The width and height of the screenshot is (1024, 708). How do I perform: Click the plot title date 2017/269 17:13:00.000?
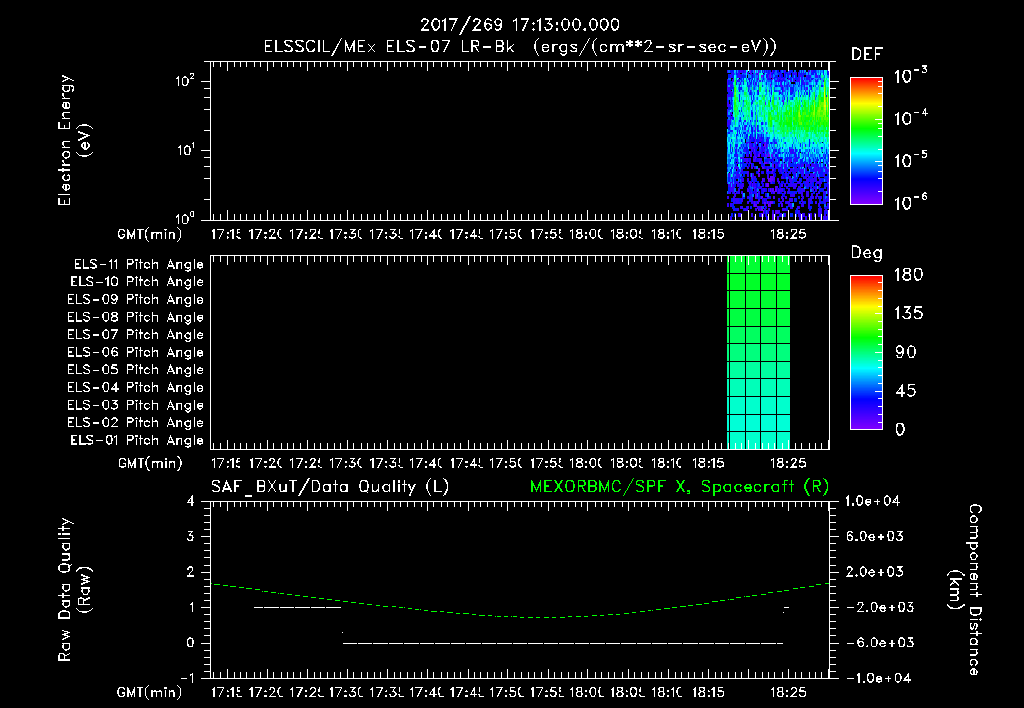pyautogui.click(x=520, y=25)
